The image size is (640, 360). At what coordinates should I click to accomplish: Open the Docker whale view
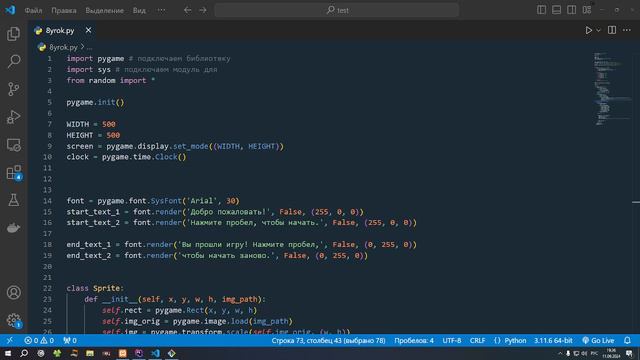point(13,228)
